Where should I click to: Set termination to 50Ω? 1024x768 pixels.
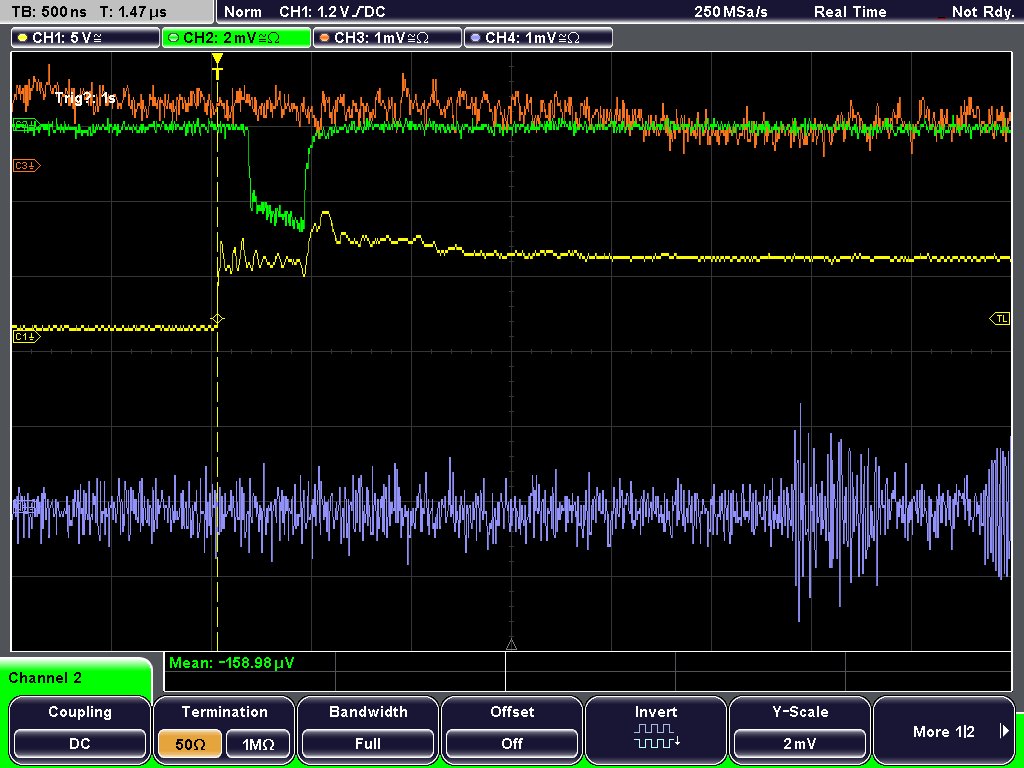click(190, 744)
